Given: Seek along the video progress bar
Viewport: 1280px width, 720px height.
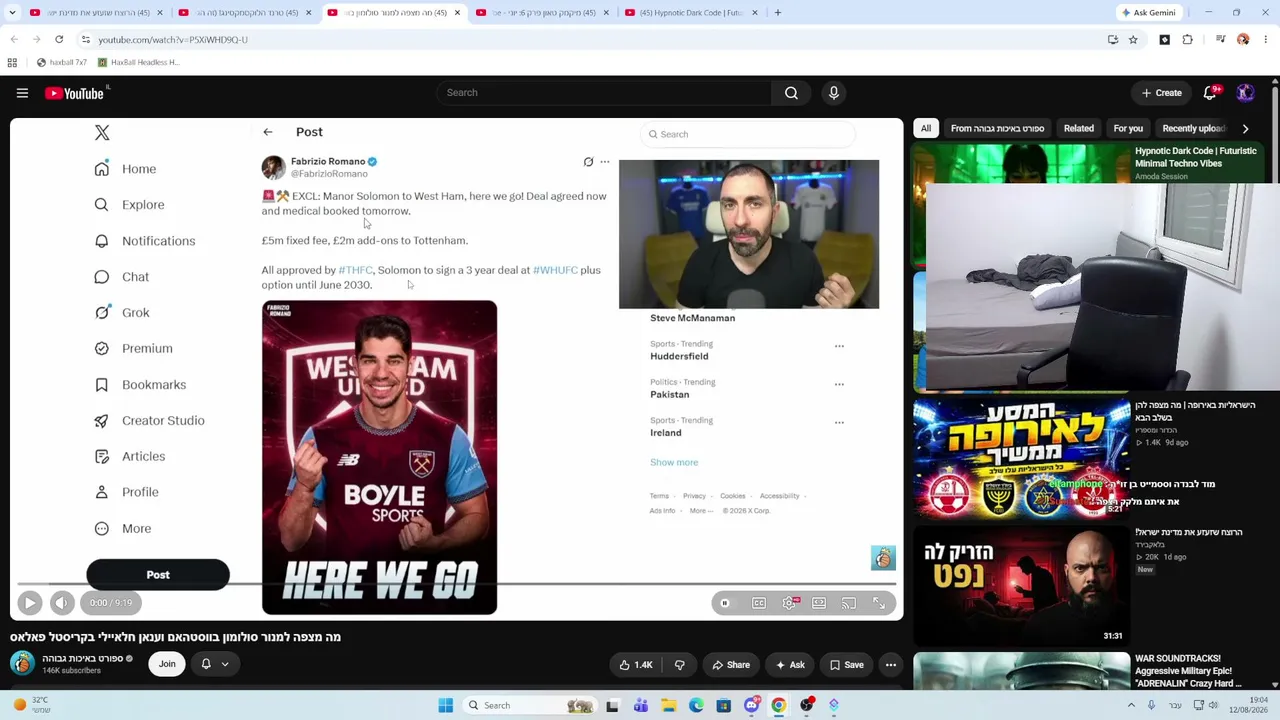Looking at the screenshot, I should pos(456,583).
